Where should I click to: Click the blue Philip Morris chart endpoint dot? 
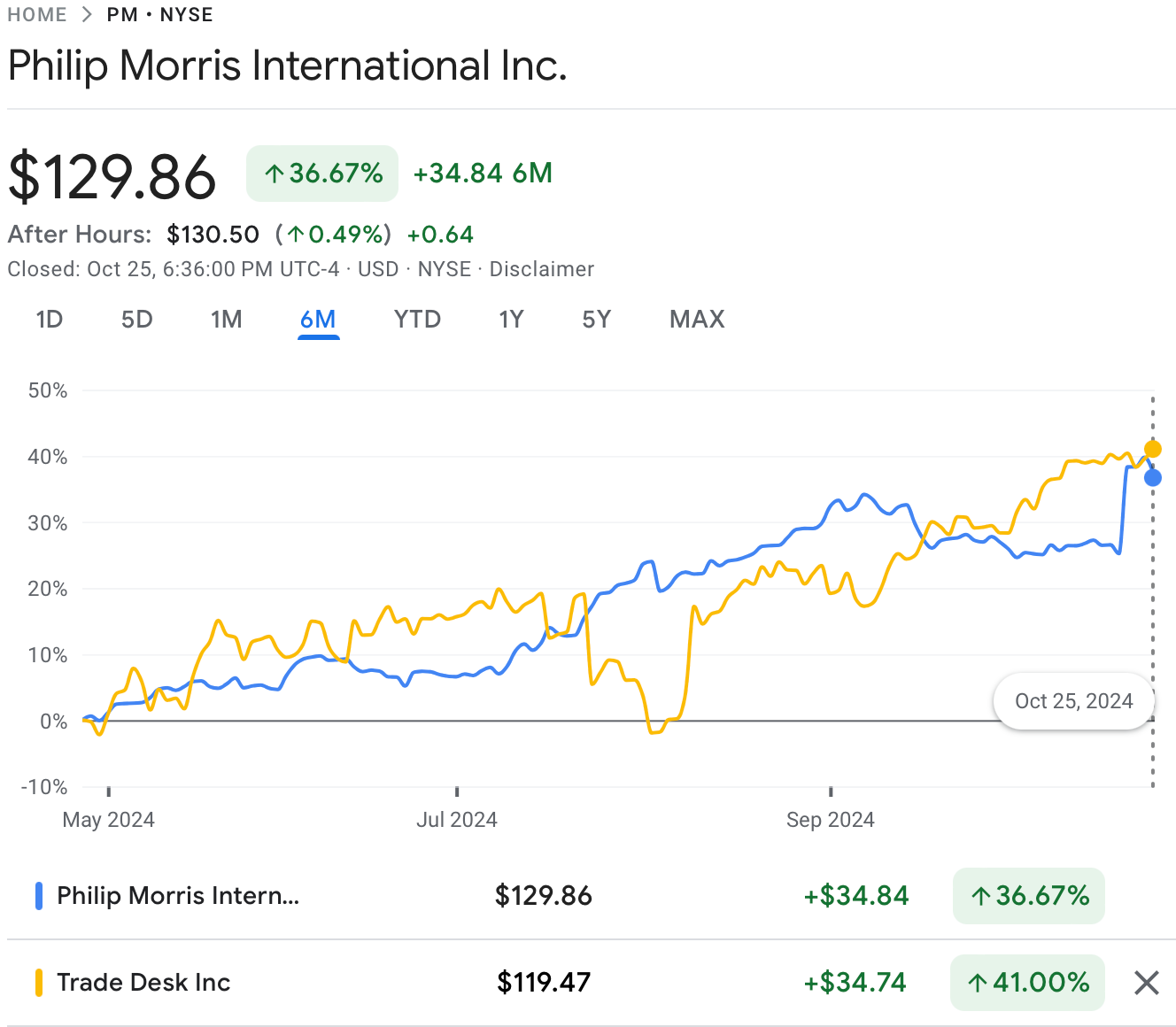(1153, 478)
